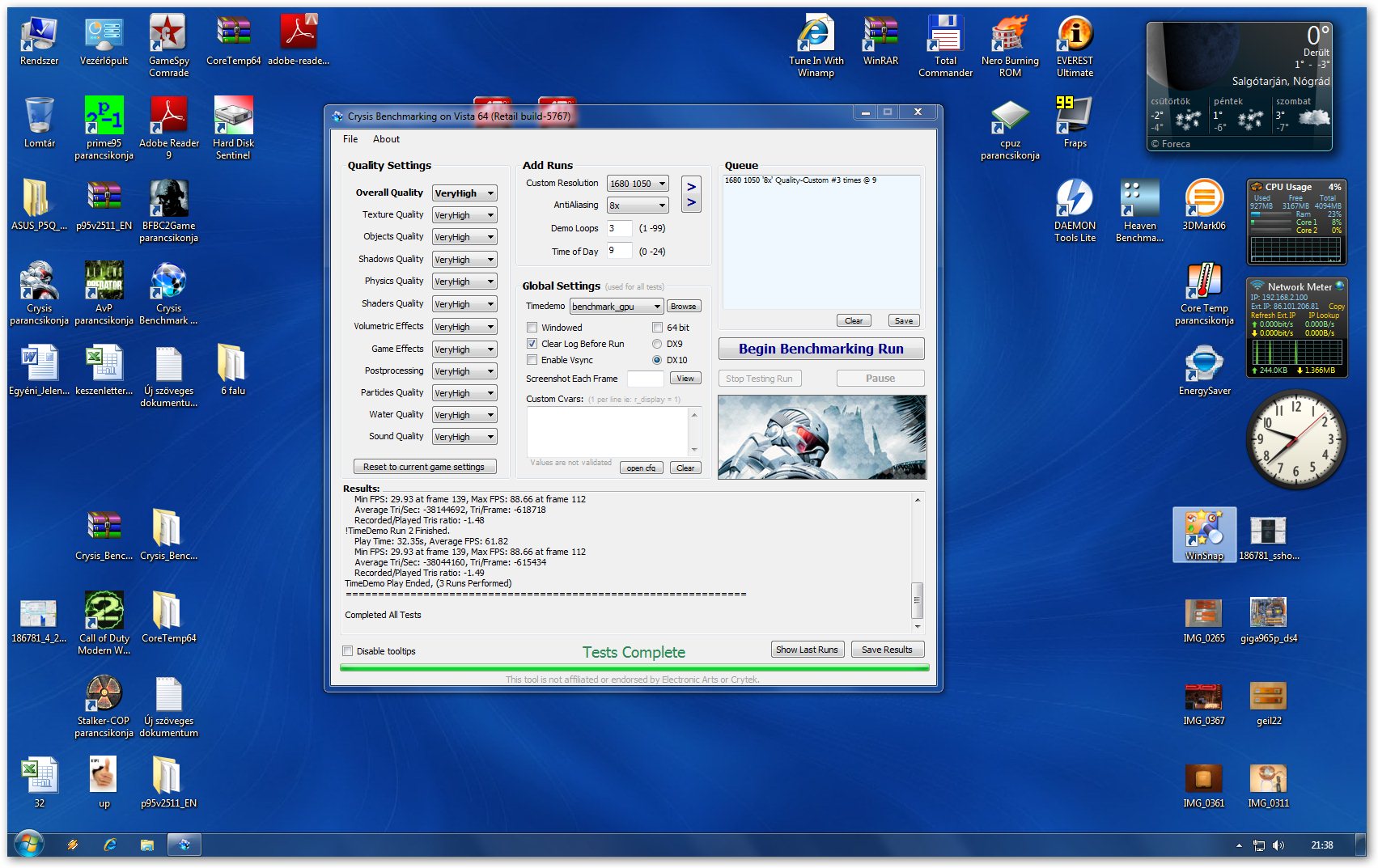
Task: Click the volume icon in system tray
Action: [x=1278, y=845]
